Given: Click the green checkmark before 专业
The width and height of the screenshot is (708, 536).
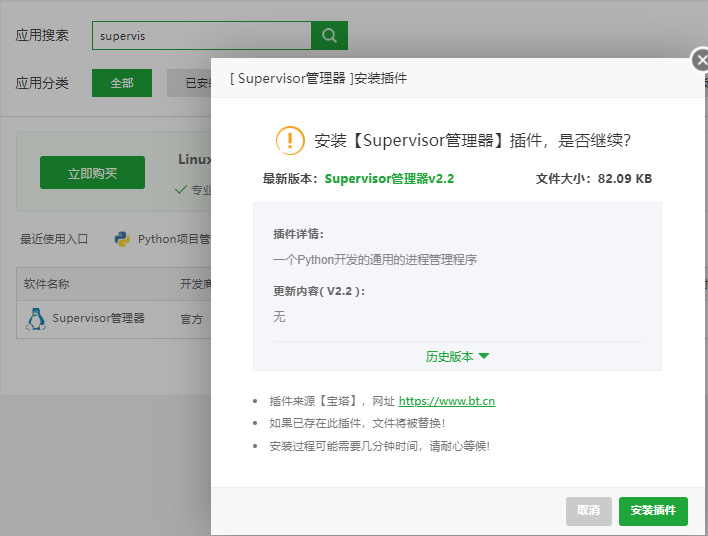Looking at the screenshot, I should pos(181,189).
